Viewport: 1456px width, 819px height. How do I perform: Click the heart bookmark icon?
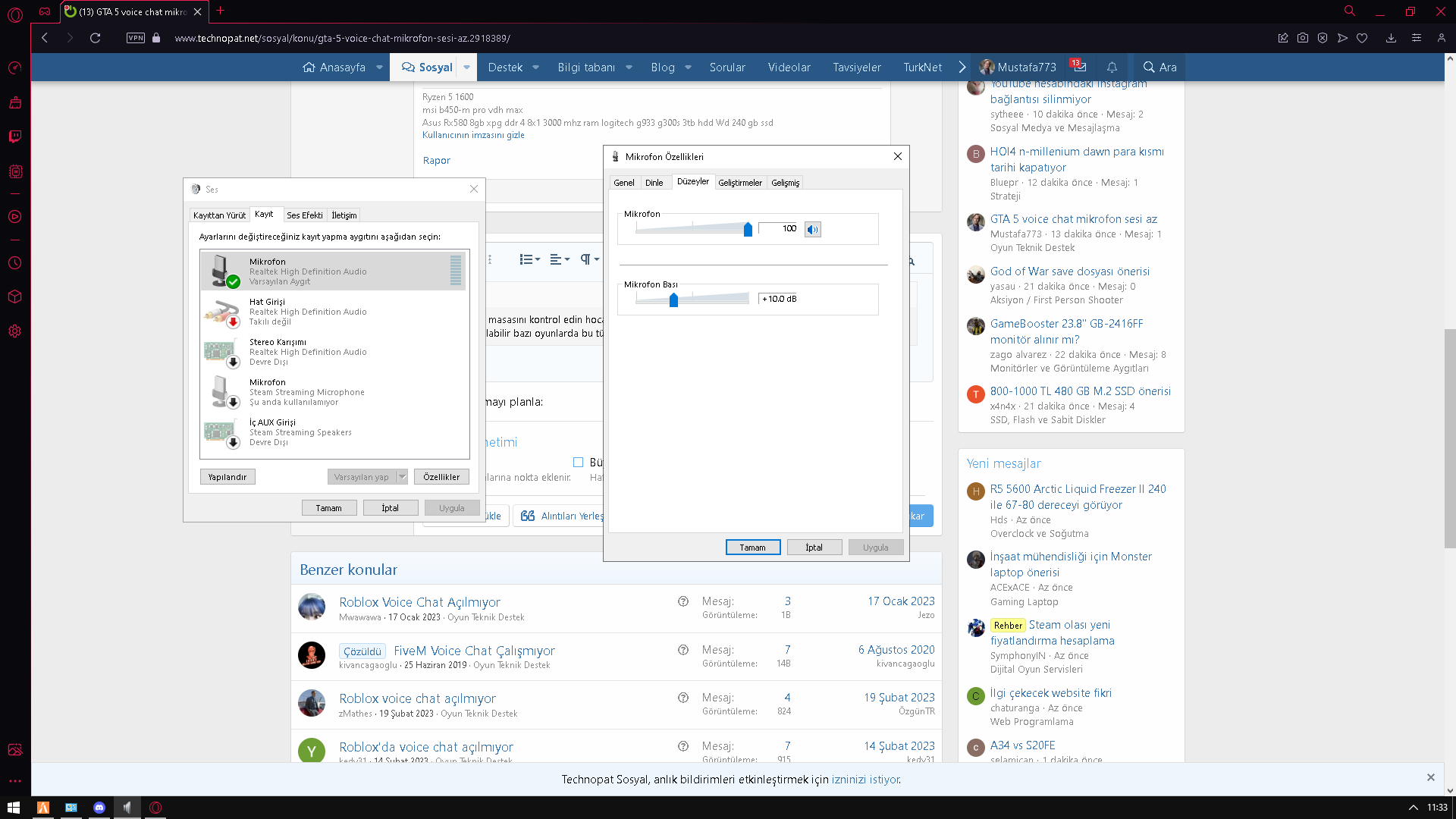click(x=1362, y=38)
